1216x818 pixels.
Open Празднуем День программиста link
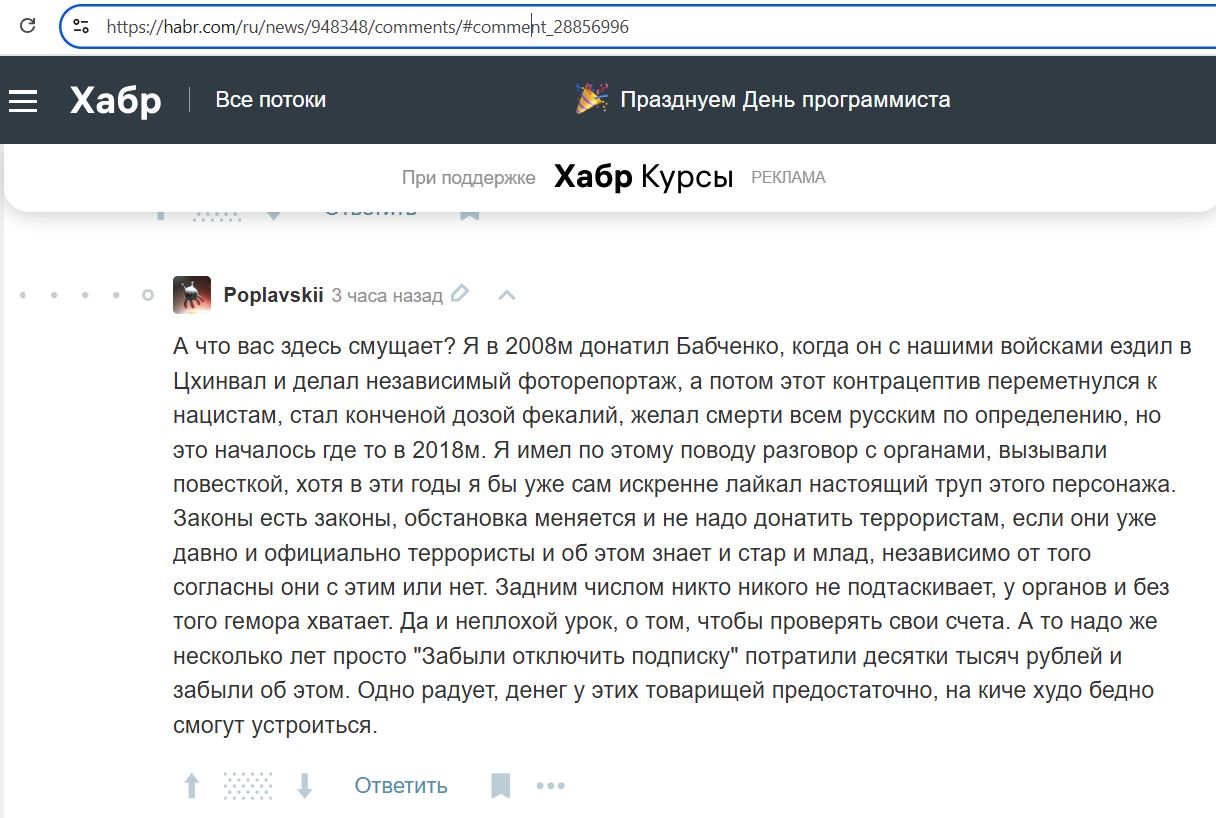[784, 100]
